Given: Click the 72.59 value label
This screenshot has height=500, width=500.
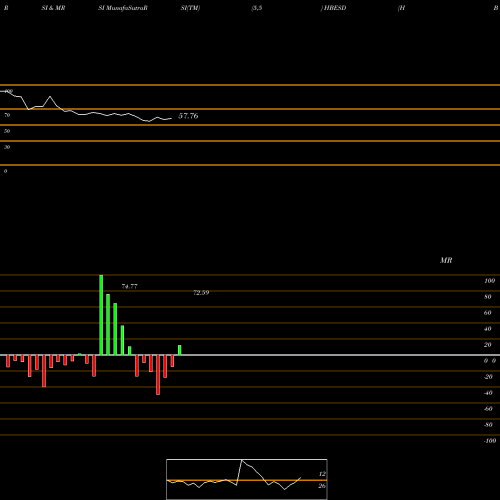Looking at the screenshot, I should tap(201, 293).
